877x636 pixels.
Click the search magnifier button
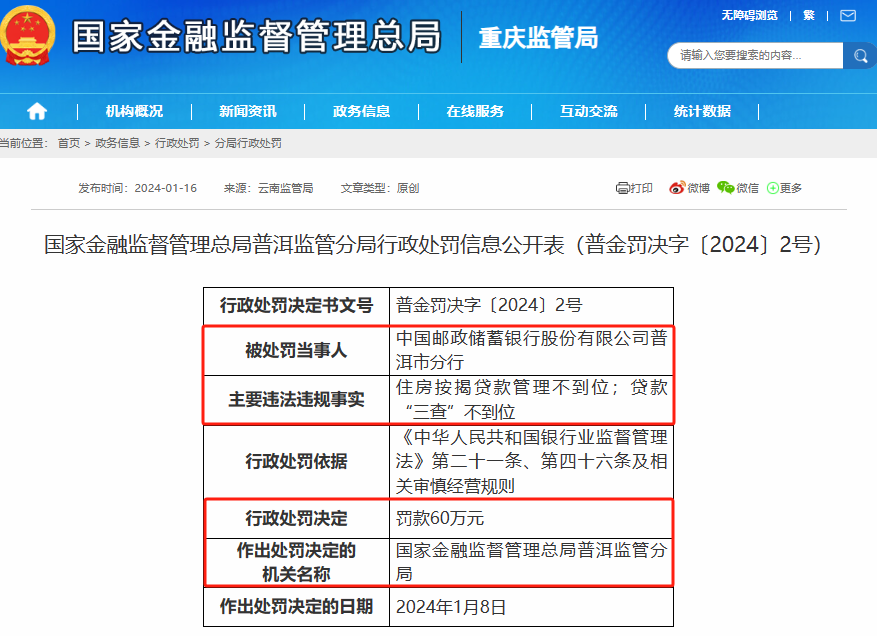coord(860,55)
